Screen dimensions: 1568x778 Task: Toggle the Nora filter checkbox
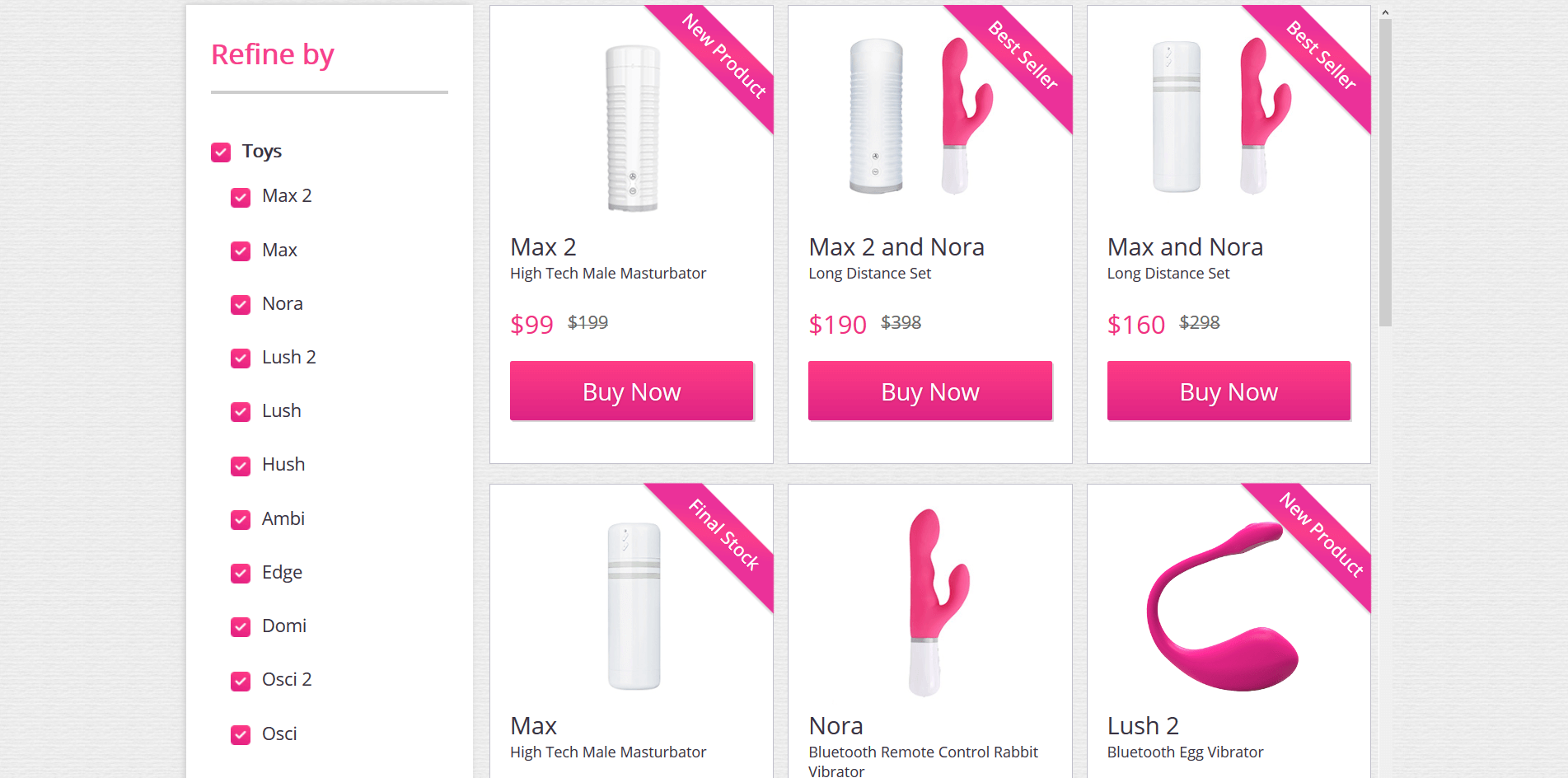(241, 305)
